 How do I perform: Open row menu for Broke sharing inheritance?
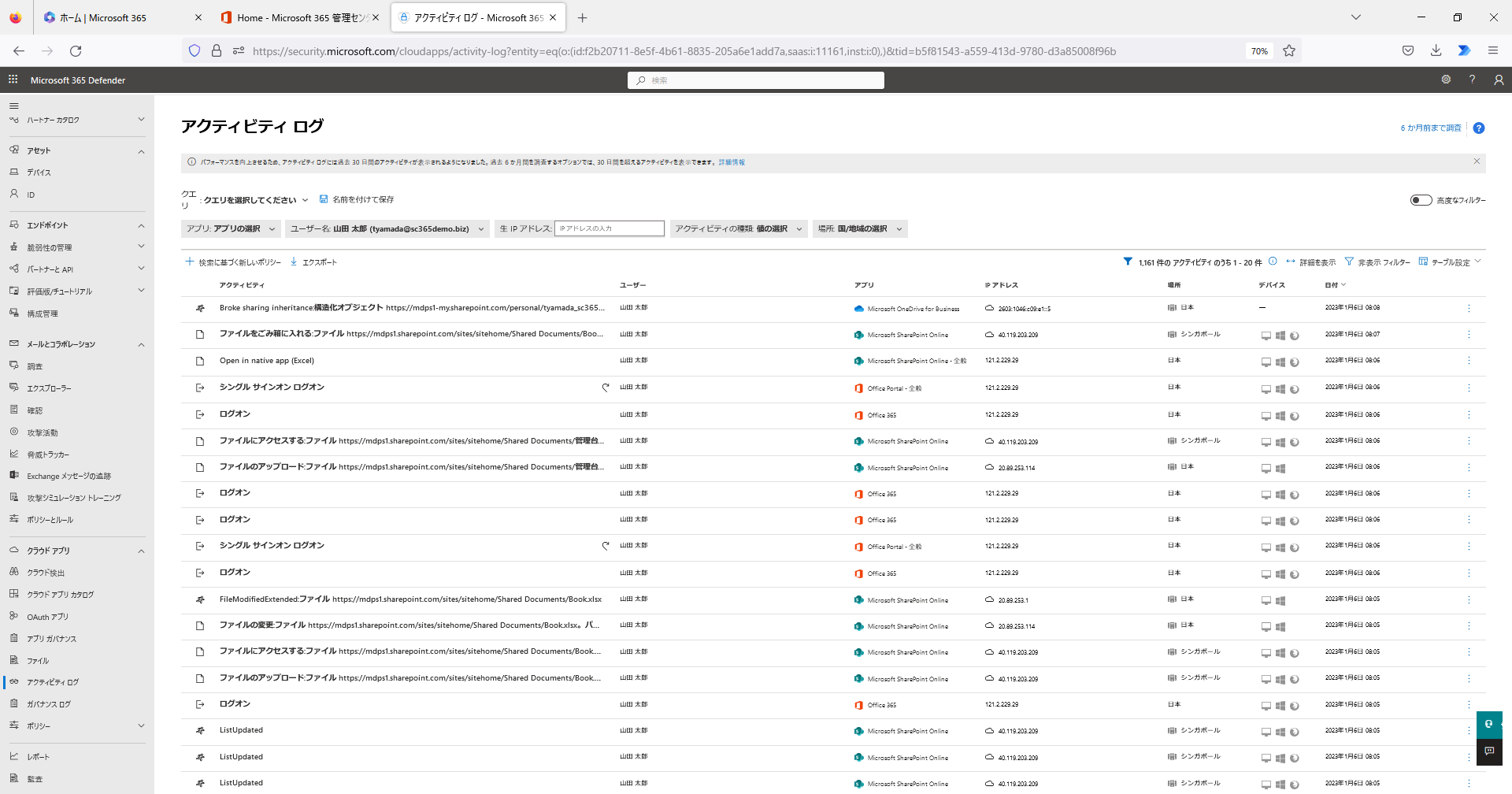[x=1469, y=308]
